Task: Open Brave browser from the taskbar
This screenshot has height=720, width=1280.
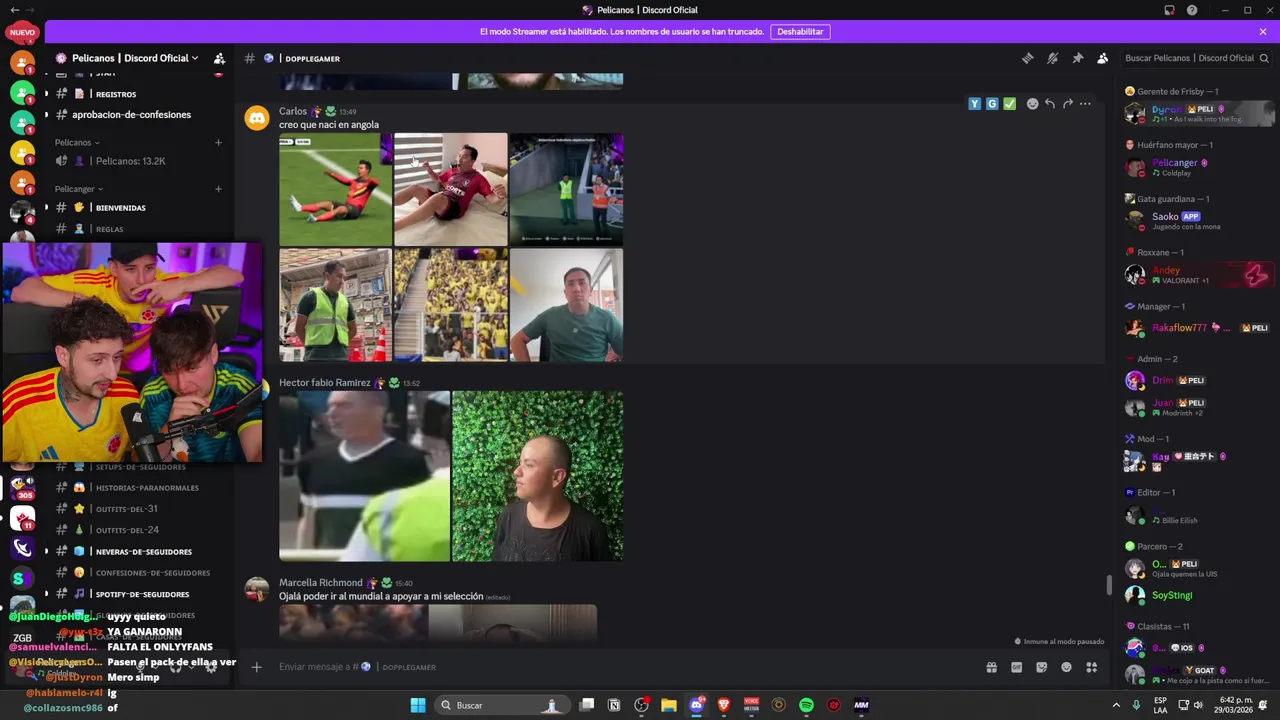Action: click(x=724, y=705)
